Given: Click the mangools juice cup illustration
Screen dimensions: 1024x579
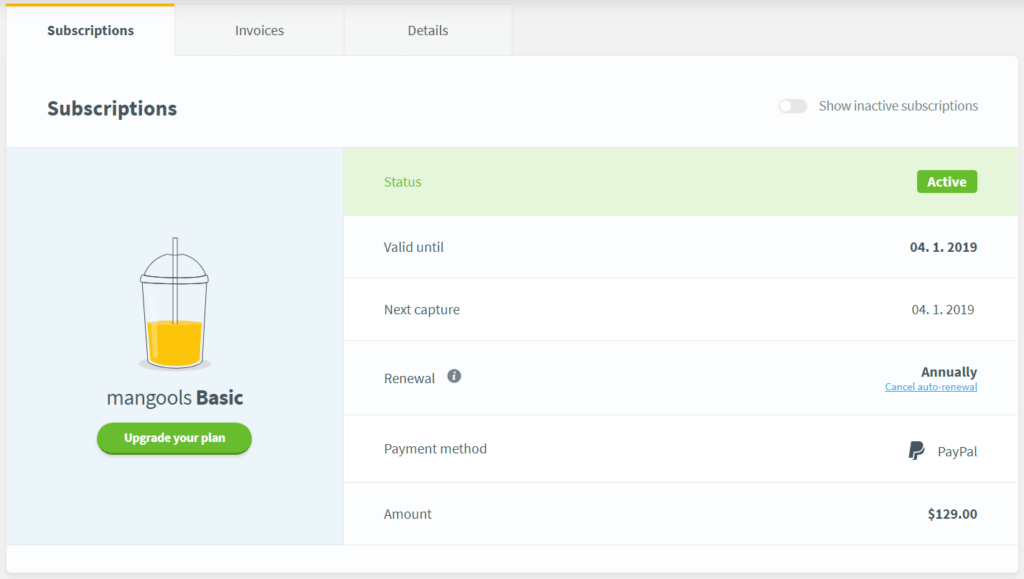Looking at the screenshot, I should 174,304.
